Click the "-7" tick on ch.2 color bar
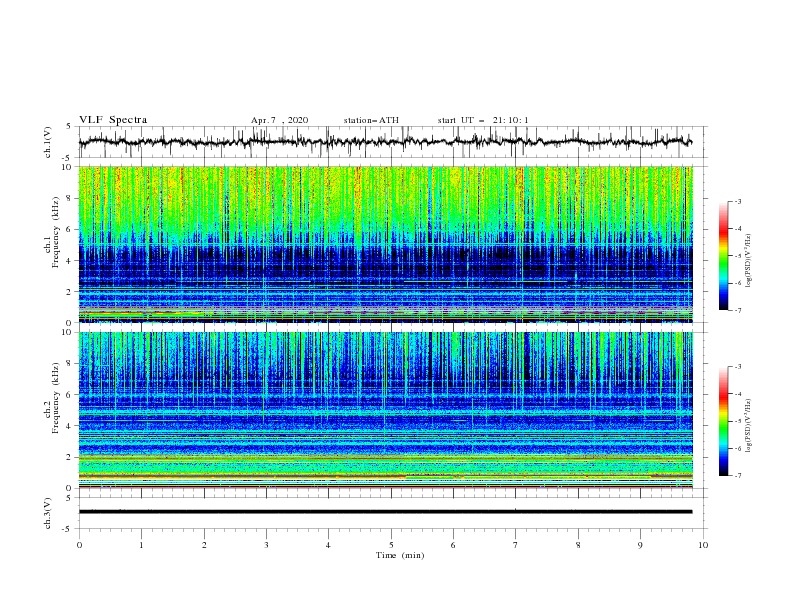 point(737,476)
